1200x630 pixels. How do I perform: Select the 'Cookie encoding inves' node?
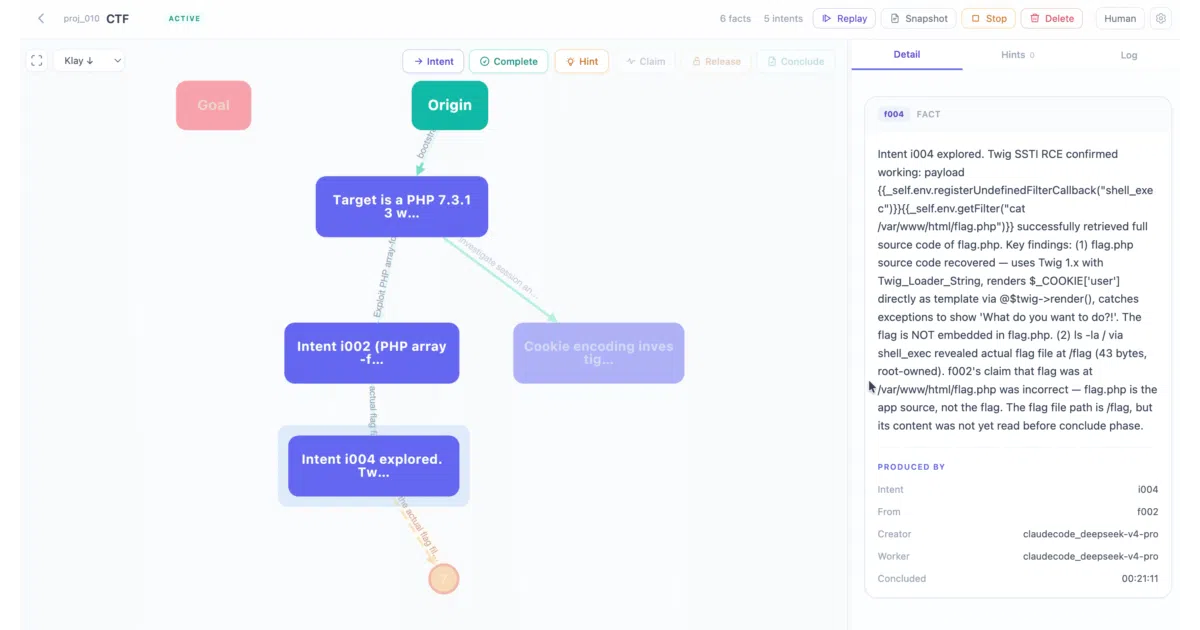tap(599, 353)
